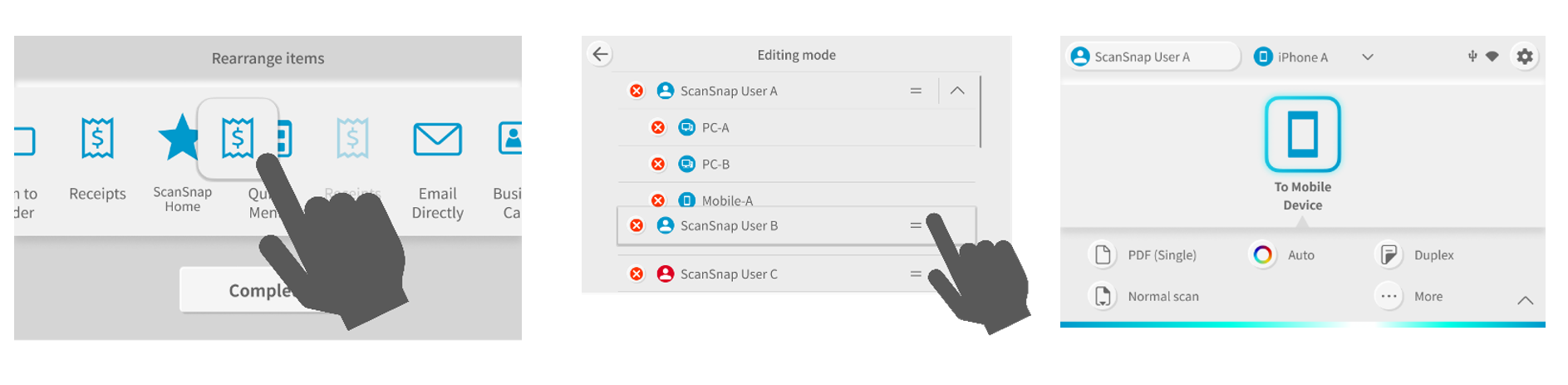Click the PDF (Single) file format icon
Viewport: 1568px width, 385px height.
tap(1103, 255)
